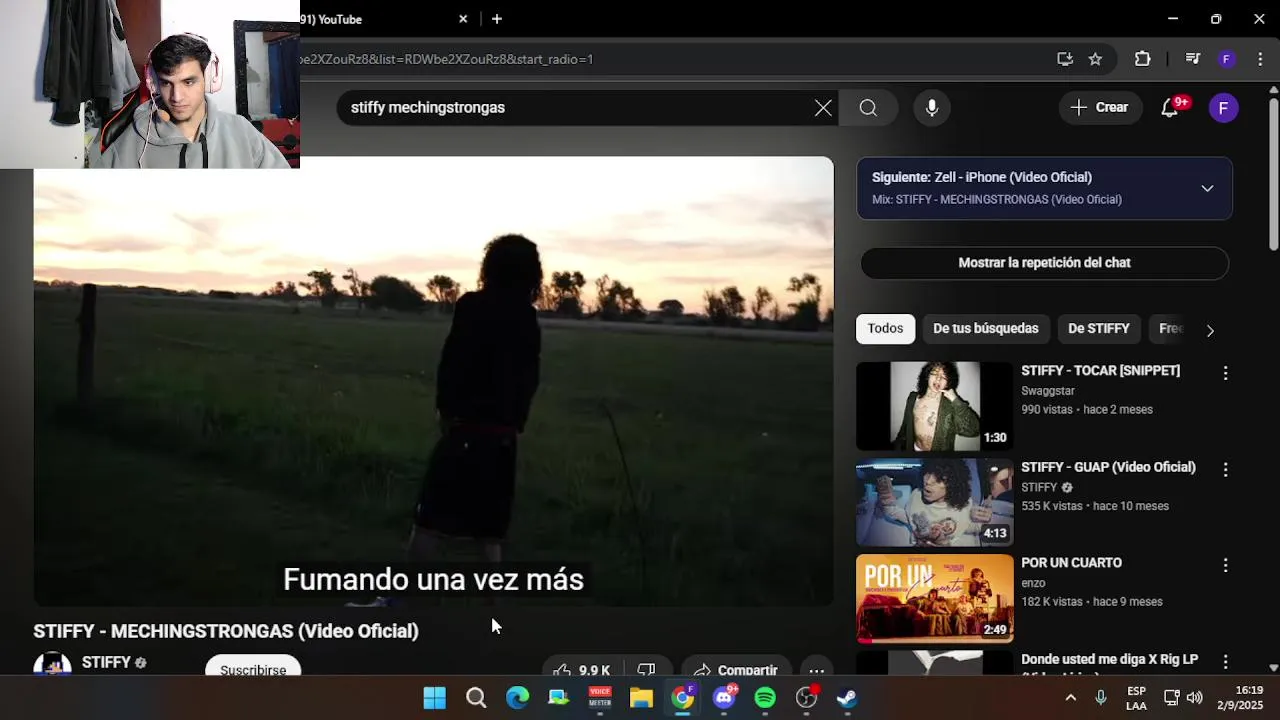Image resolution: width=1280 pixels, height=720 pixels.
Task: Click the address bar URL
Action: (x=446, y=59)
